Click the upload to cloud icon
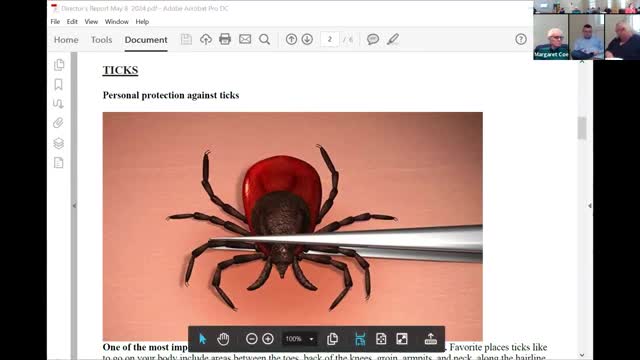Image resolution: width=640 pixels, height=360 pixels. 206,39
